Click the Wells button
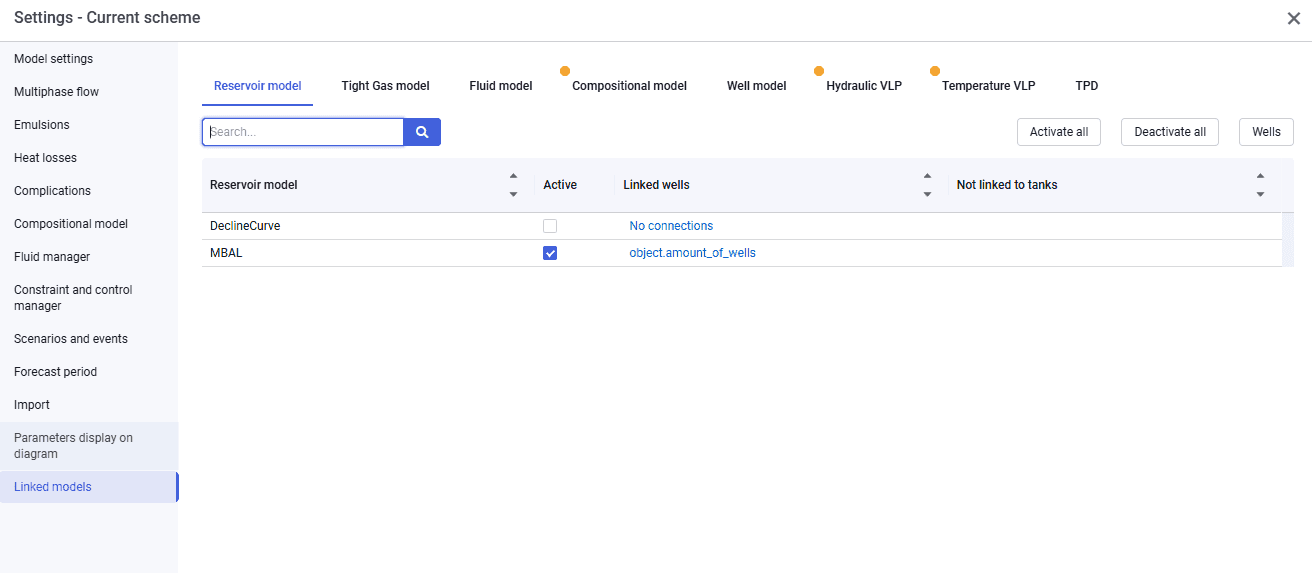The height and width of the screenshot is (573, 1312). (1266, 132)
